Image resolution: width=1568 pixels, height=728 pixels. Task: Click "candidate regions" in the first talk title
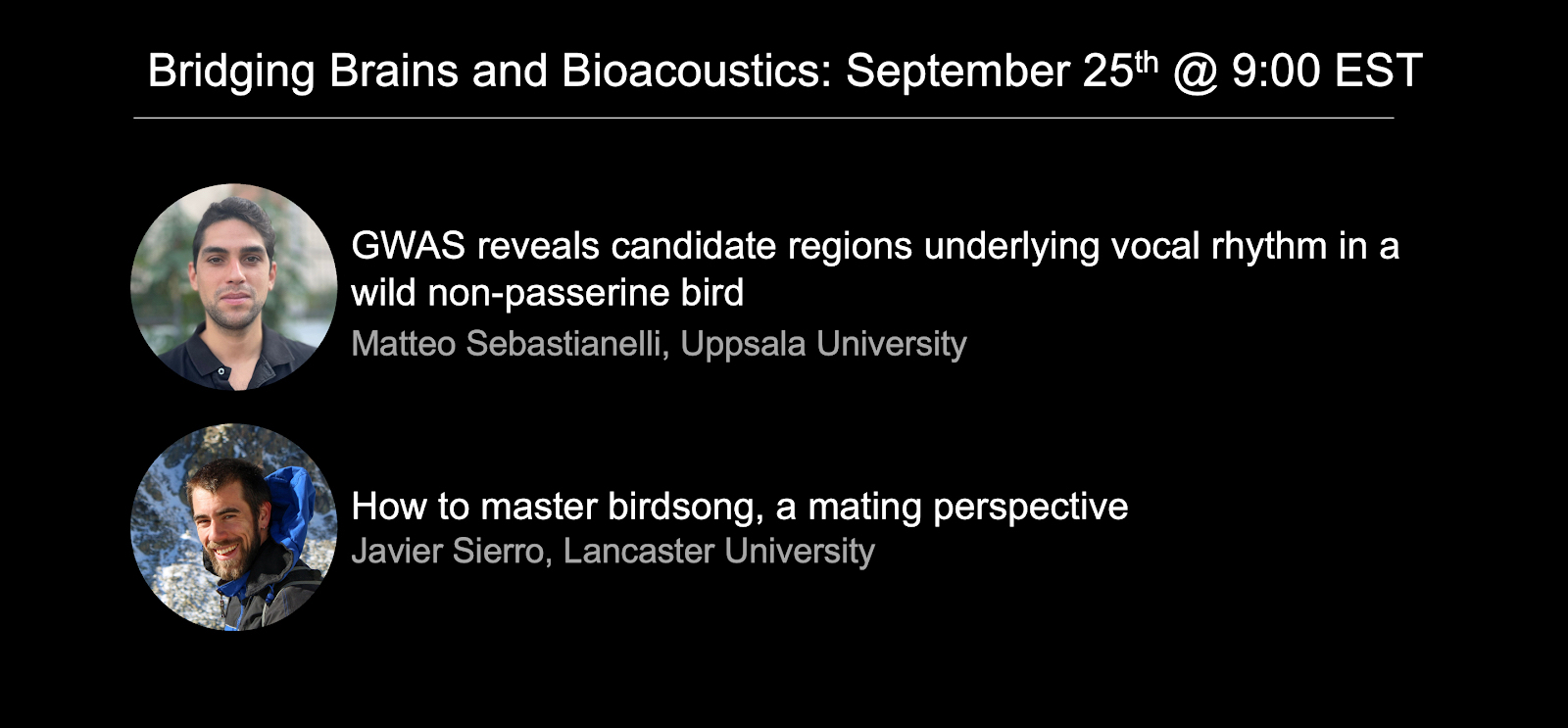pos(761,246)
